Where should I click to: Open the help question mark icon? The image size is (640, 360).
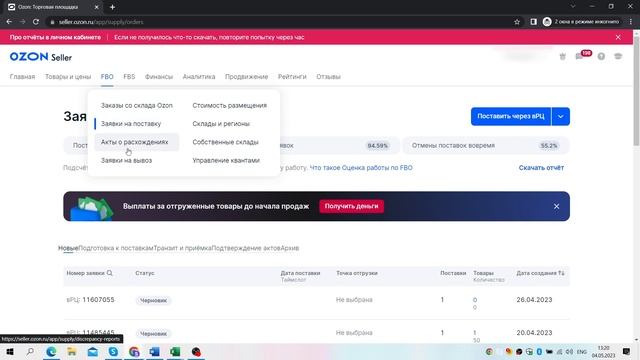pos(601,56)
